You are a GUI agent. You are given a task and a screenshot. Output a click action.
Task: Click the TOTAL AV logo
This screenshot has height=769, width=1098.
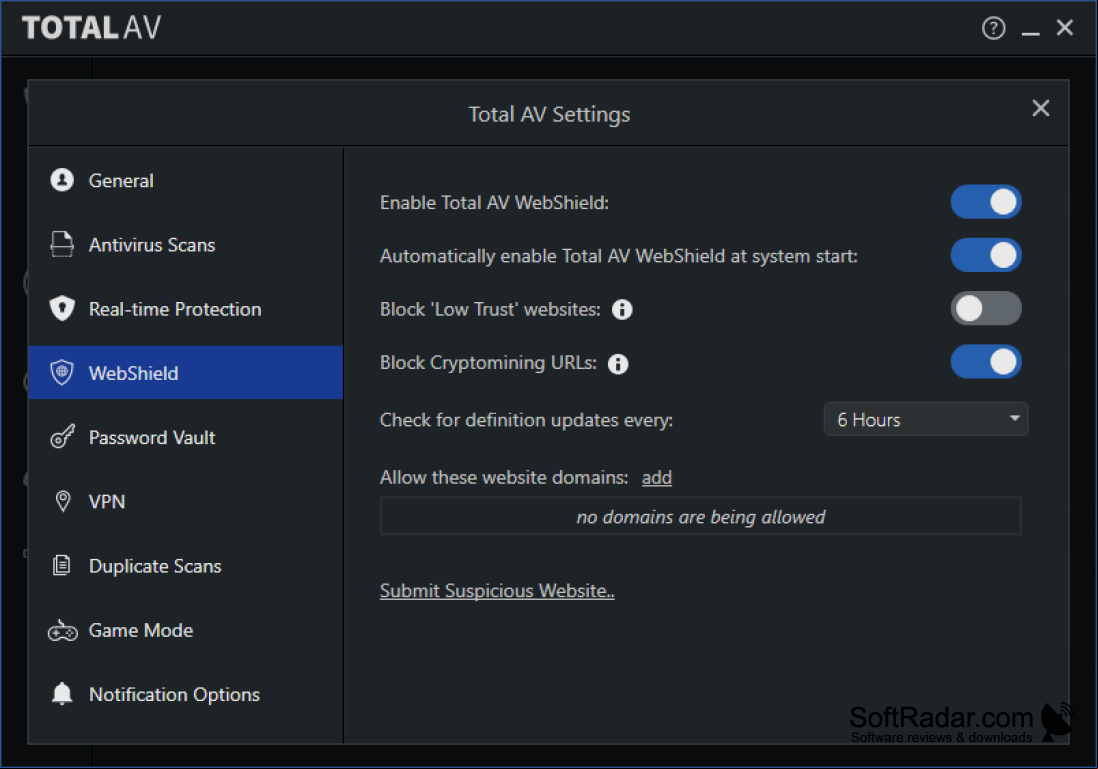92,28
